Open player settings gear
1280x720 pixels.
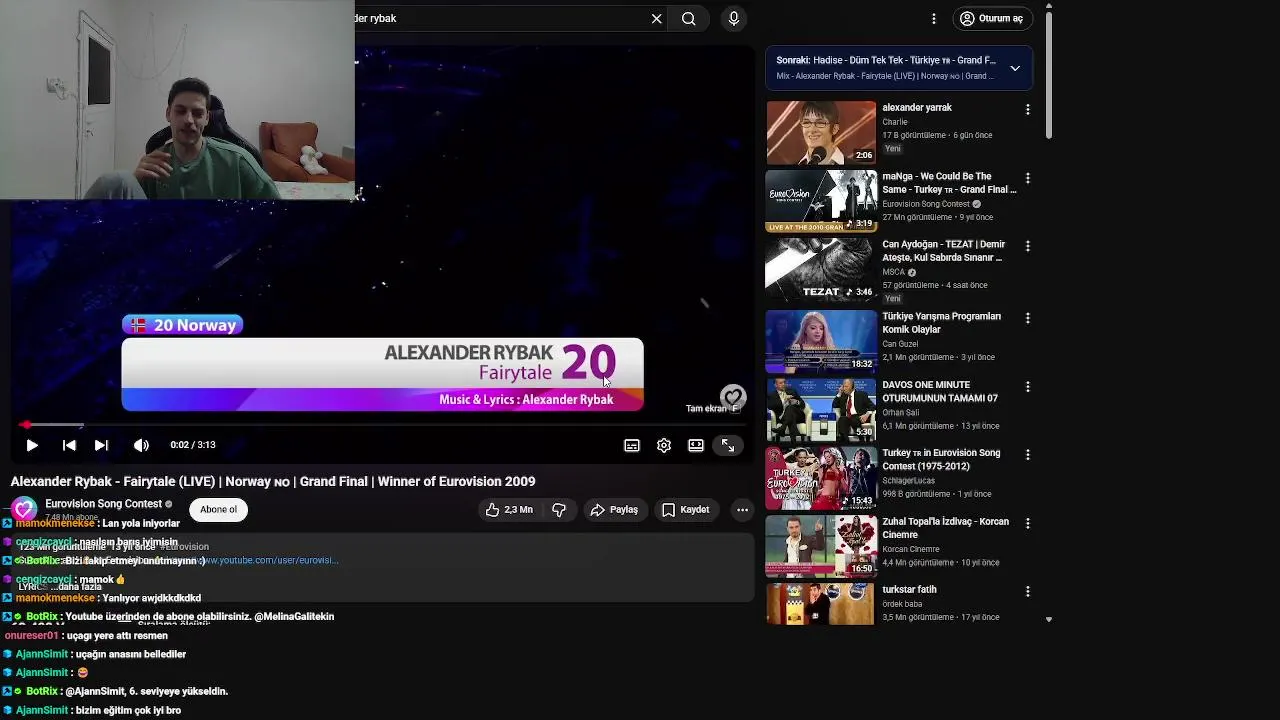tap(664, 445)
